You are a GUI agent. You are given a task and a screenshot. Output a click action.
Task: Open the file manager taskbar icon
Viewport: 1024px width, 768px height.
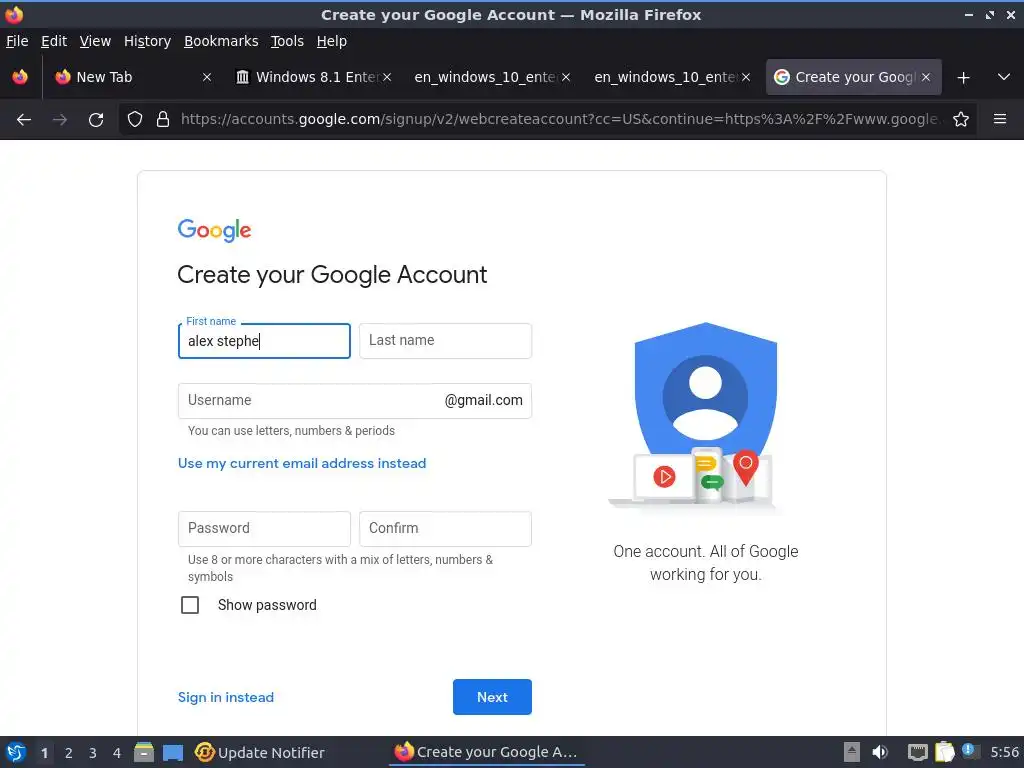[x=144, y=752]
